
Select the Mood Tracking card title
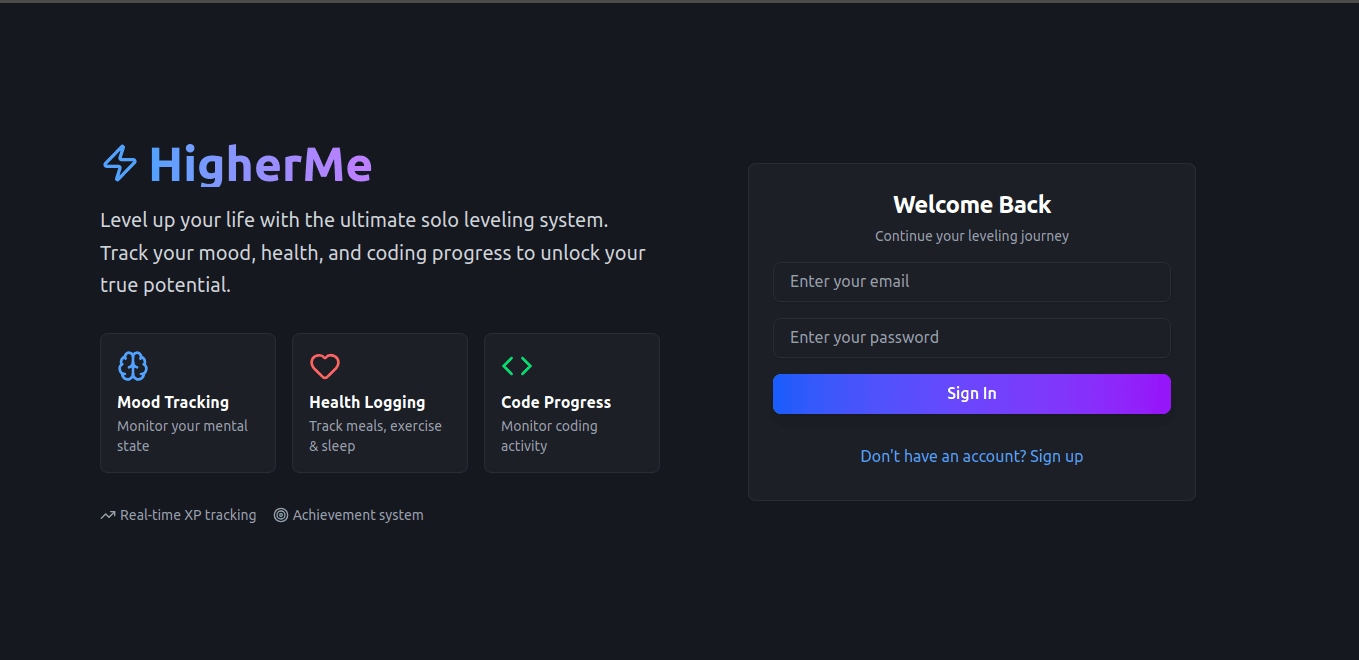(x=173, y=402)
